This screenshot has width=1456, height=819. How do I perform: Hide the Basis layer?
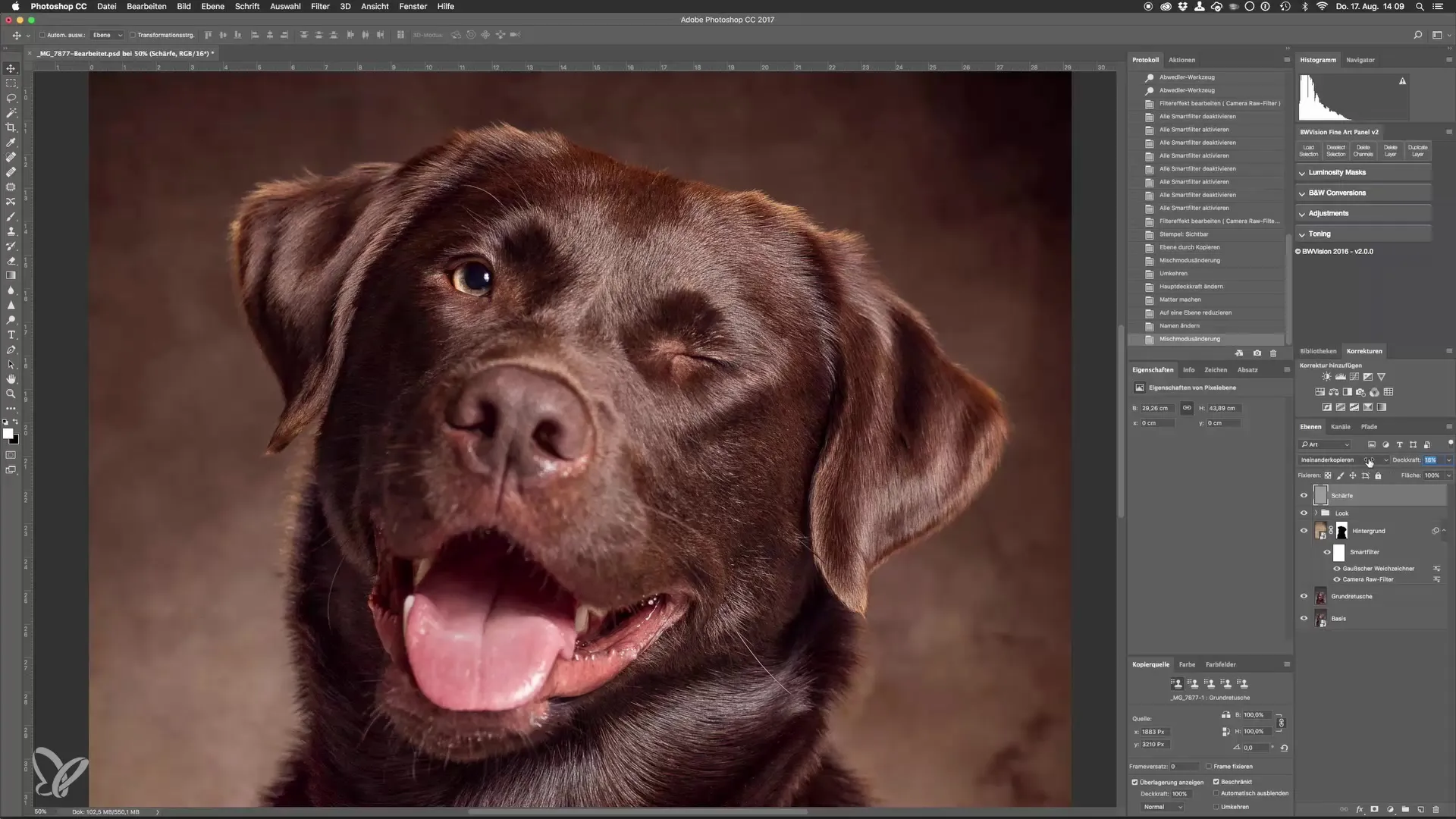1304,618
